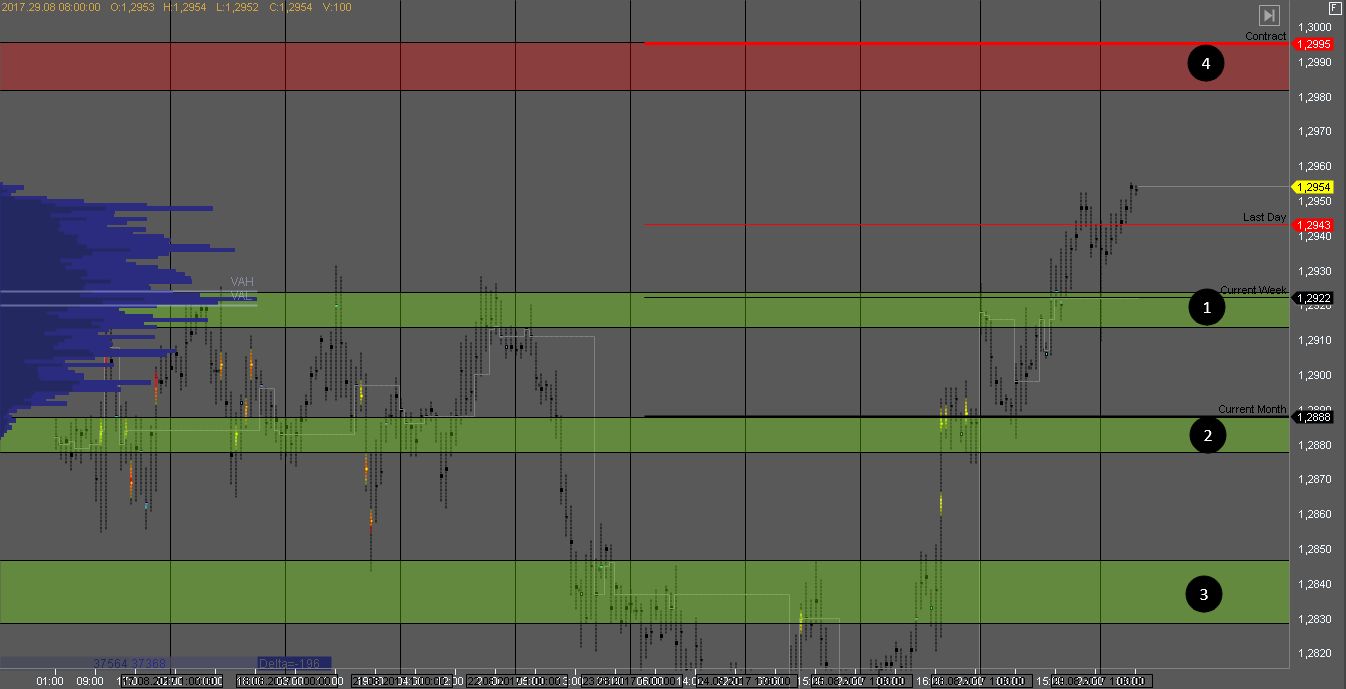Click the 1,3000 value on price scale
The width and height of the screenshot is (1346, 689).
point(1313,27)
